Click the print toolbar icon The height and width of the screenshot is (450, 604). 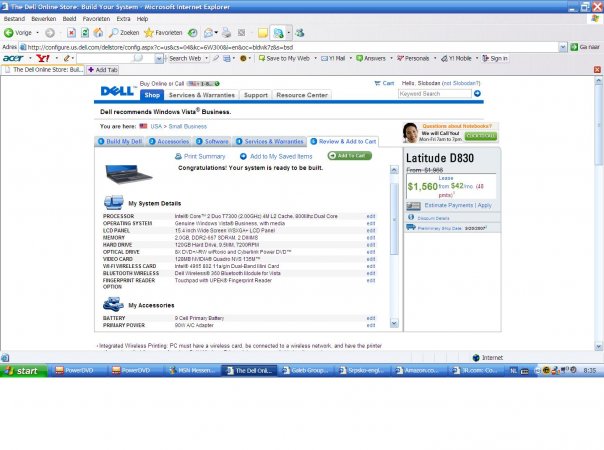click(226, 33)
